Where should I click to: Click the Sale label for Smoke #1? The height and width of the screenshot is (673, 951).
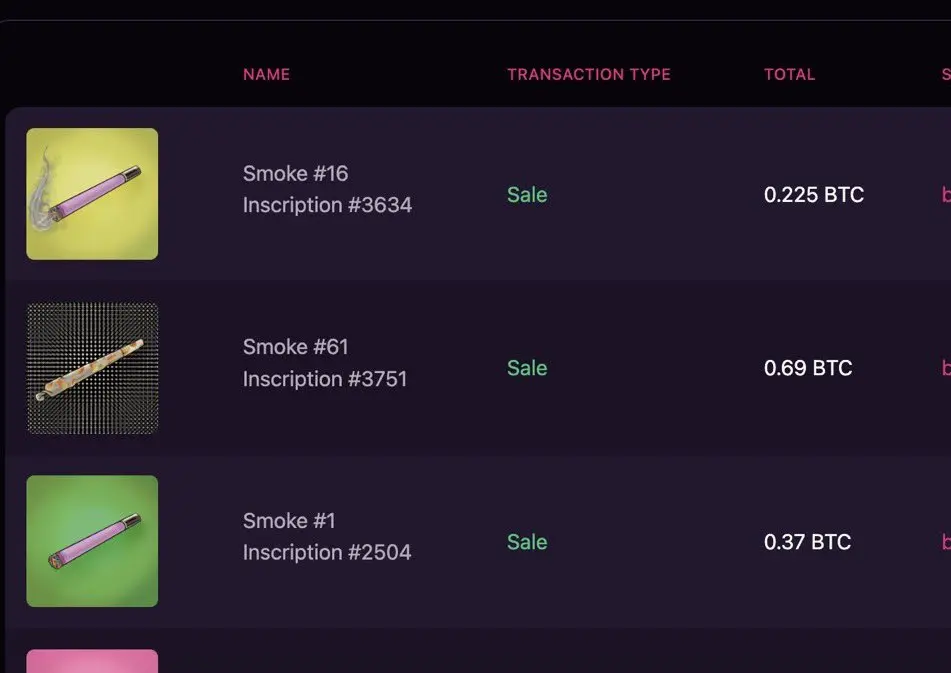coord(527,542)
